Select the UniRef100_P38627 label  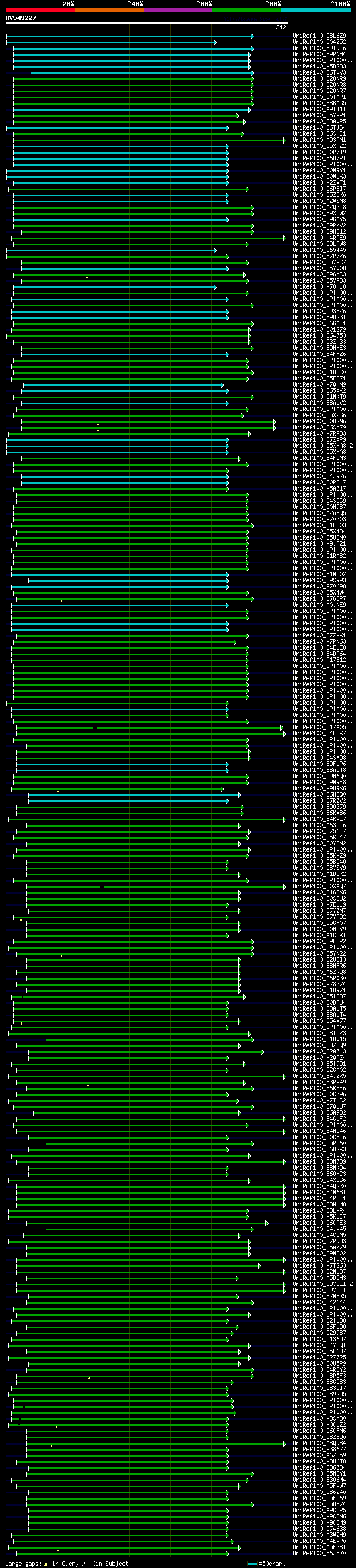319,1449
